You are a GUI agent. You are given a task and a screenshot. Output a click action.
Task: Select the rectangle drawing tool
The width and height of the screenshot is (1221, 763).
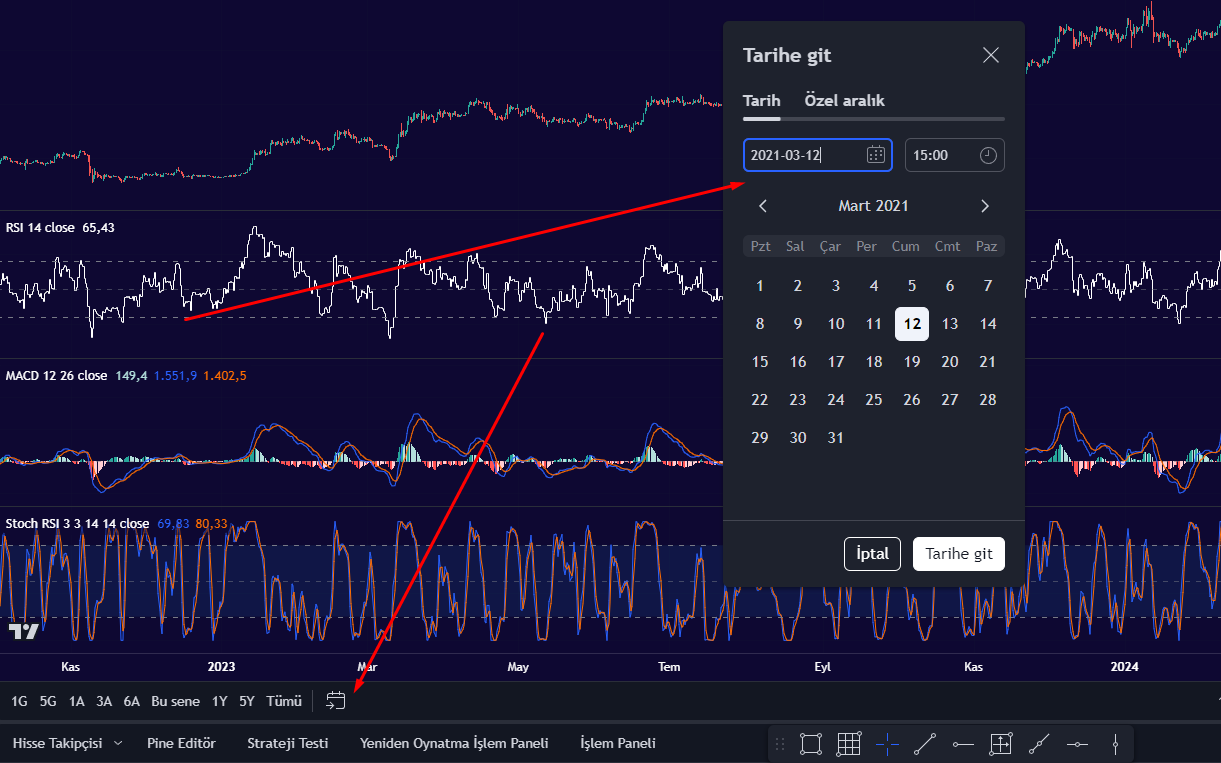click(811, 744)
